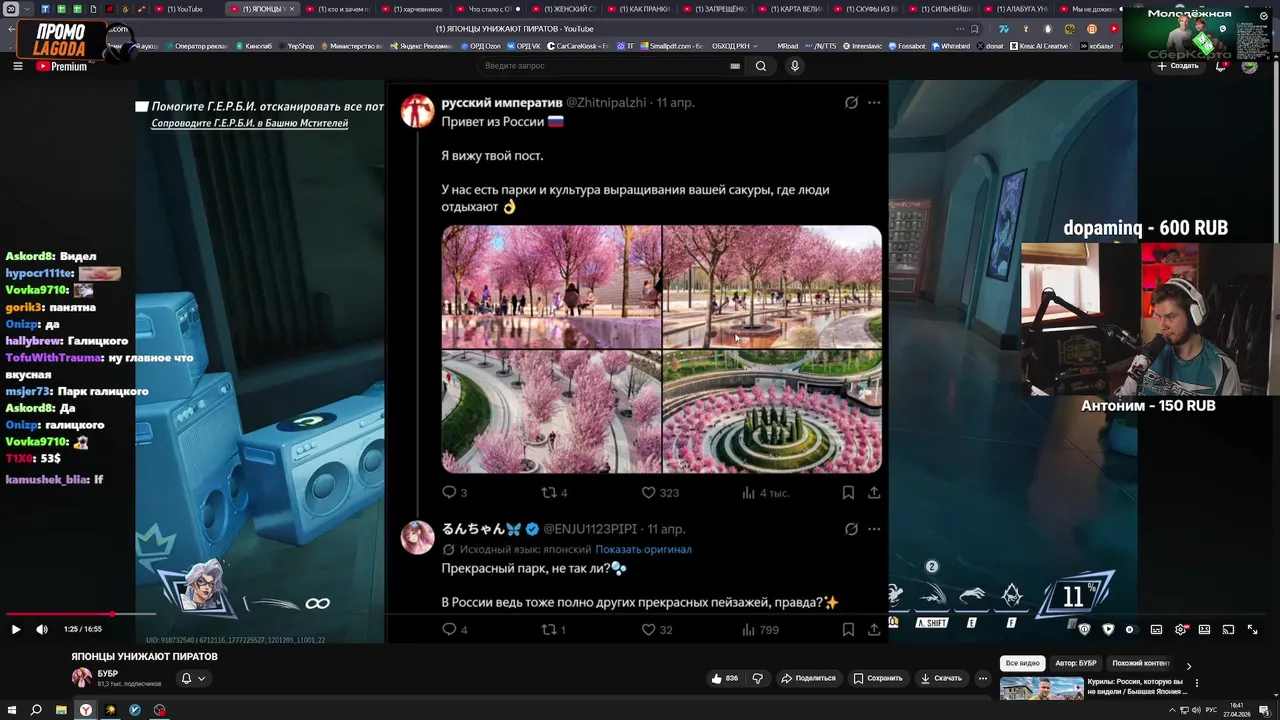Screen dimensions: 1280x720
Task: Click the video title ЯПОНЦЫ УНИЖАЮТ ПИРАТОВ
Action: click(144, 657)
